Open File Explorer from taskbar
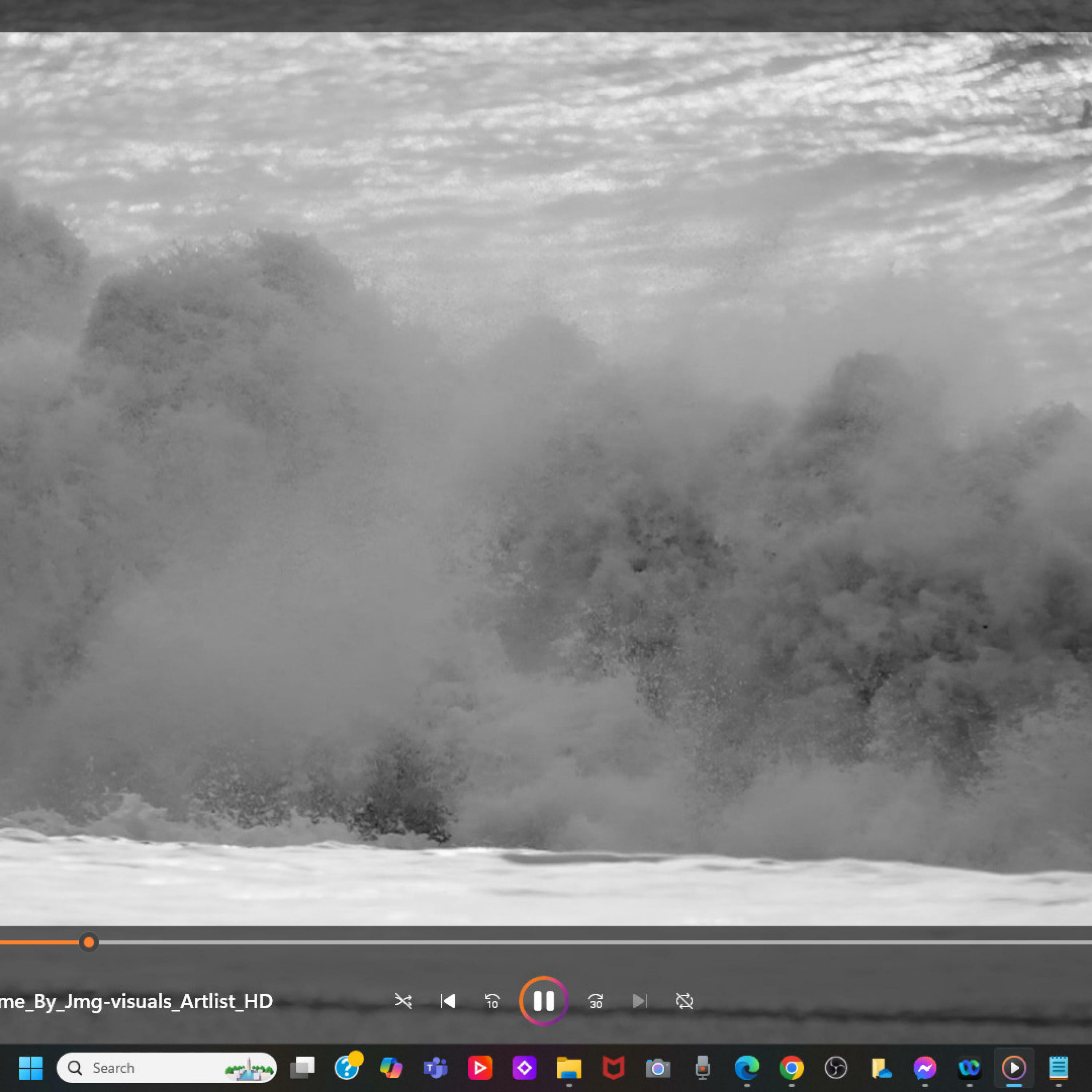 569,1068
